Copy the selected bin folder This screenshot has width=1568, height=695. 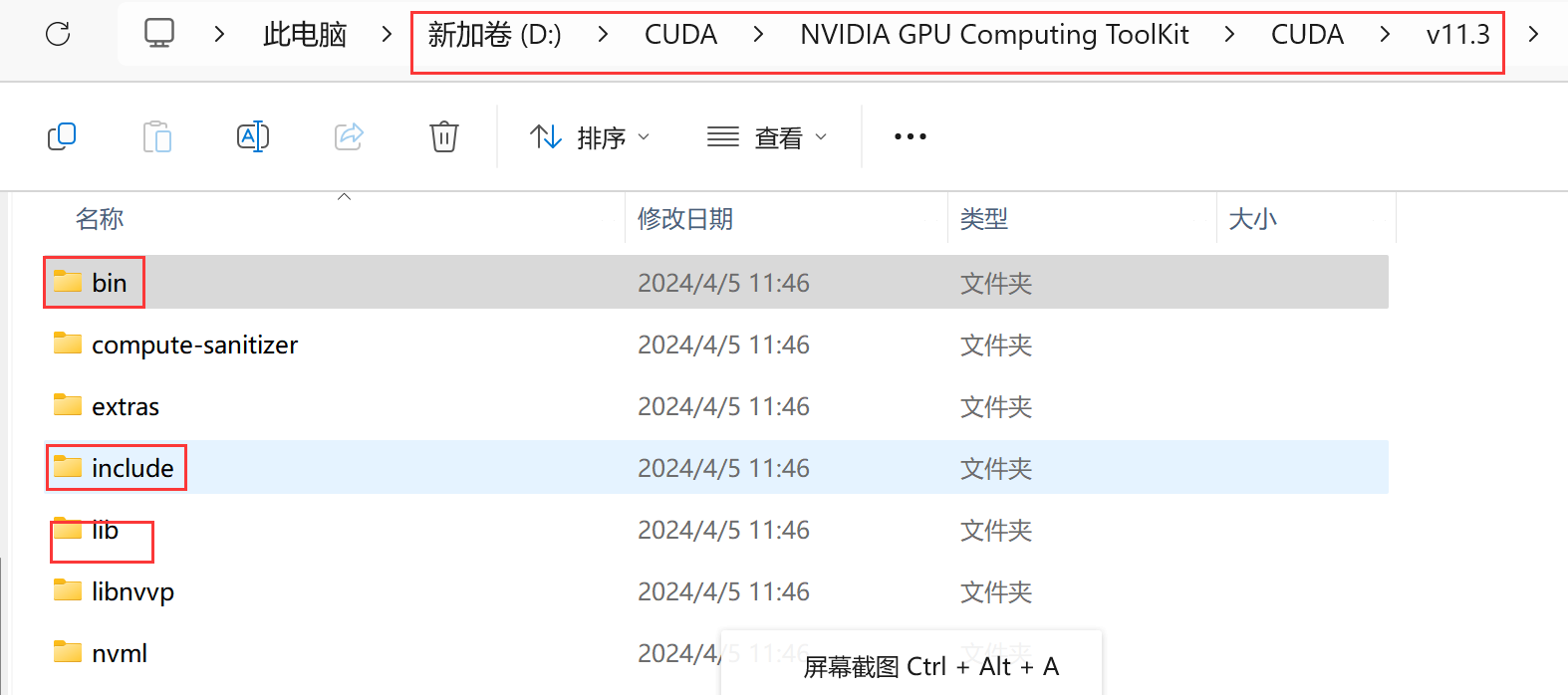[62, 136]
